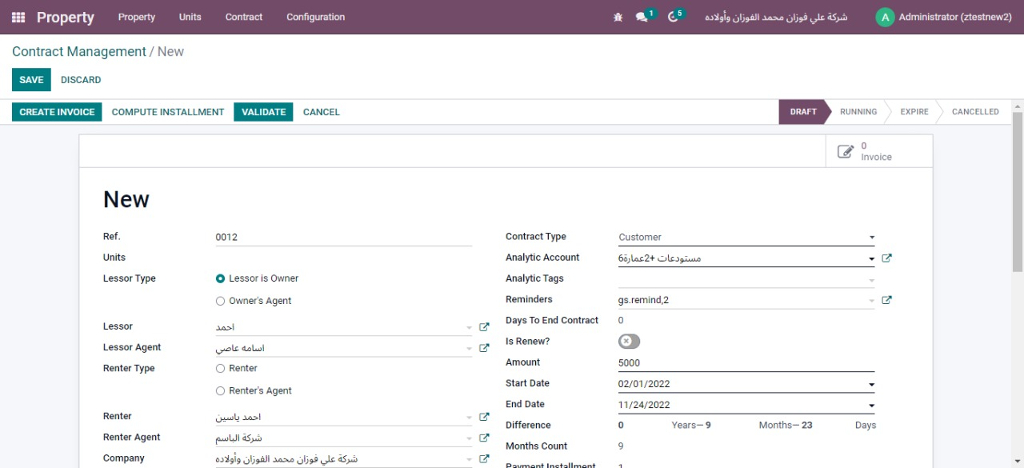This screenshot has height=468, width=1024.
Task: Set contract status to Running stage
Action: click(x=858, y=112)
